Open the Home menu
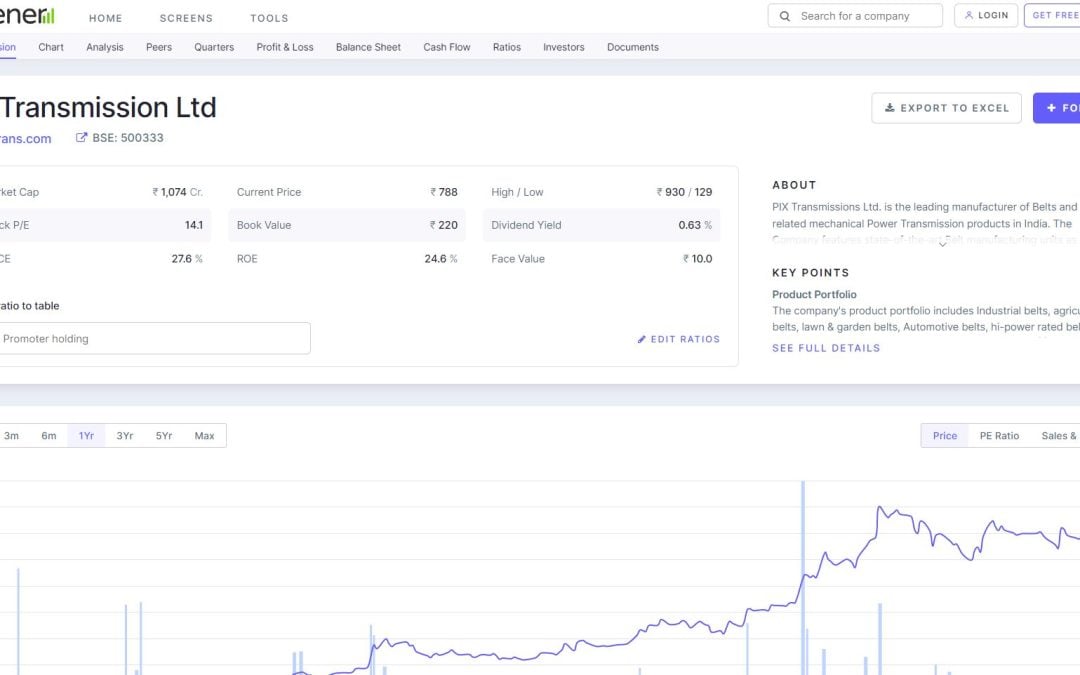Viewport: 1080px width, 675px height. tap(105, 18)
